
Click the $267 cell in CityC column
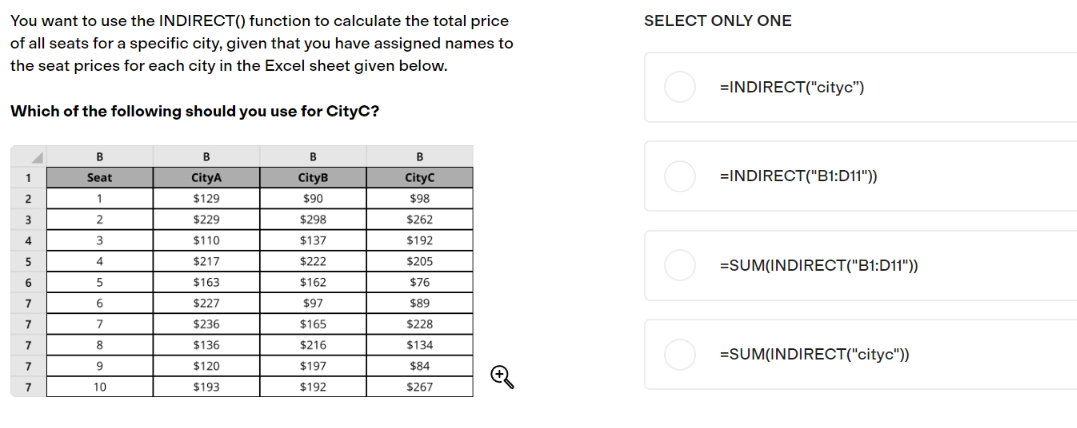(x=420, y=387)
